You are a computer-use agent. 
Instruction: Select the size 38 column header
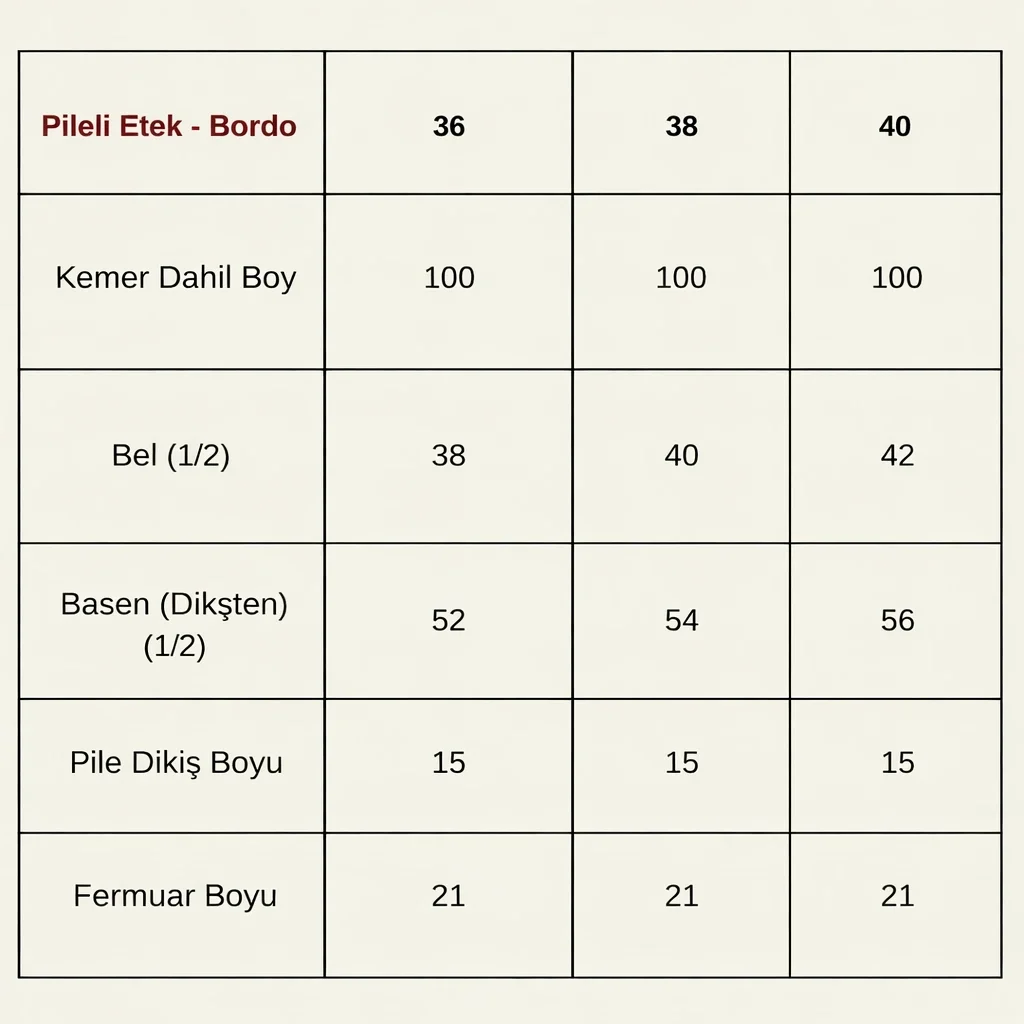(x=681, y=127)
